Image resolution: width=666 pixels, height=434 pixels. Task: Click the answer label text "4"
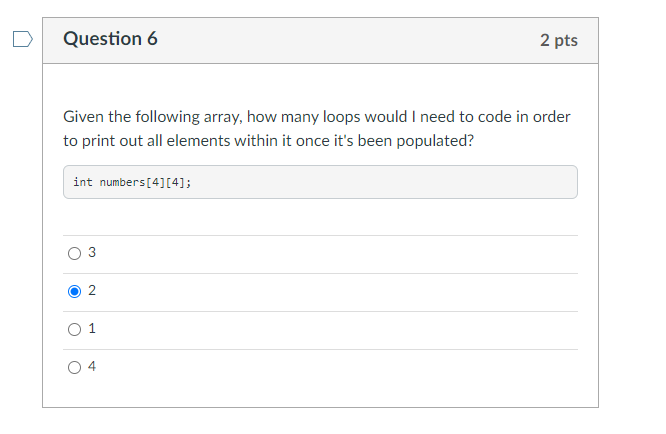pos(92,367)
